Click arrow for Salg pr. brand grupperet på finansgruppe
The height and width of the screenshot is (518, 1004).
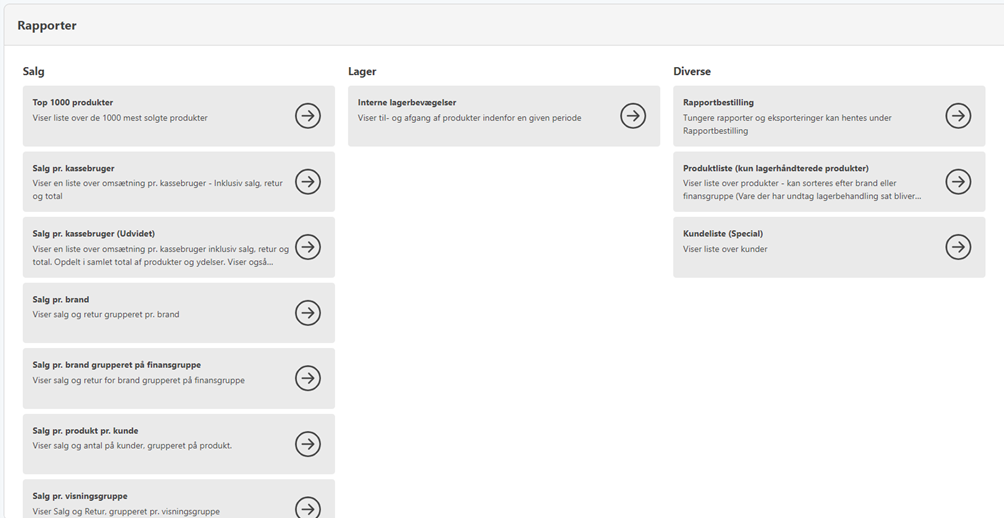click(308, 378)
